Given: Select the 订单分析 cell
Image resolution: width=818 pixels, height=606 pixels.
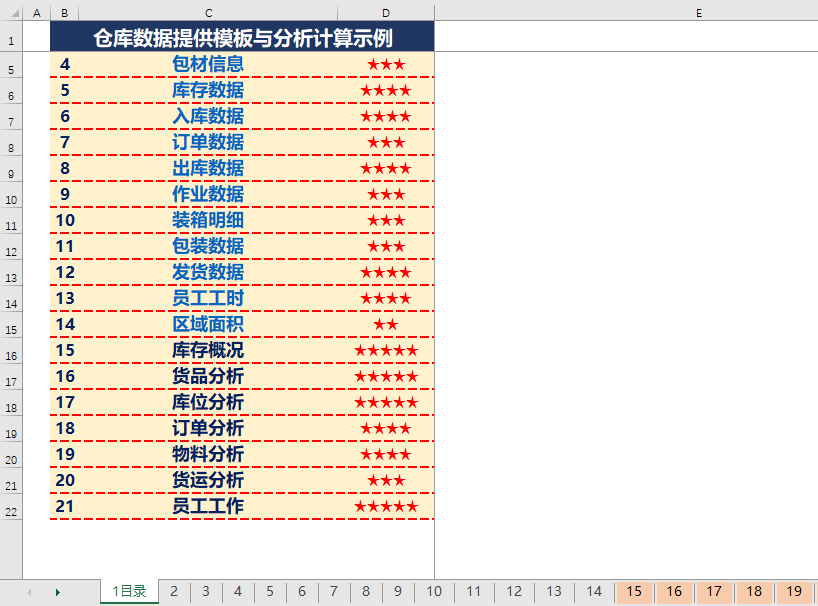Looking at the screenshot, I should pyautogui.click(x=208, y=429).
